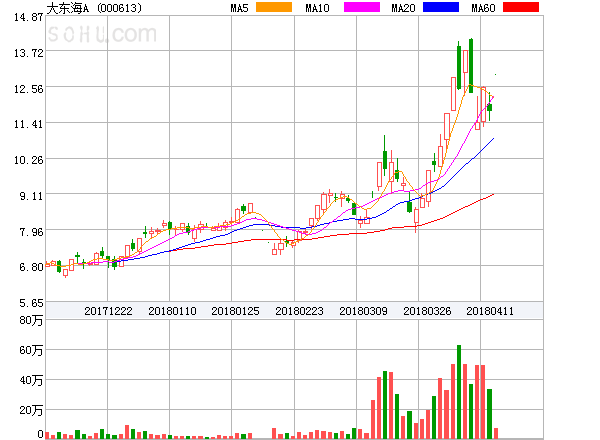The height and width of the screenshot is (440, 600).
Task: Click the 10.26 price axis label
Action: [29, 160]
